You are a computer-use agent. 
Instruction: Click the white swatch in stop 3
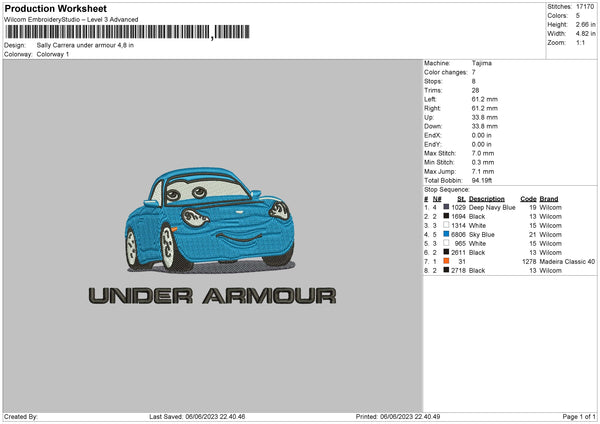446,226
